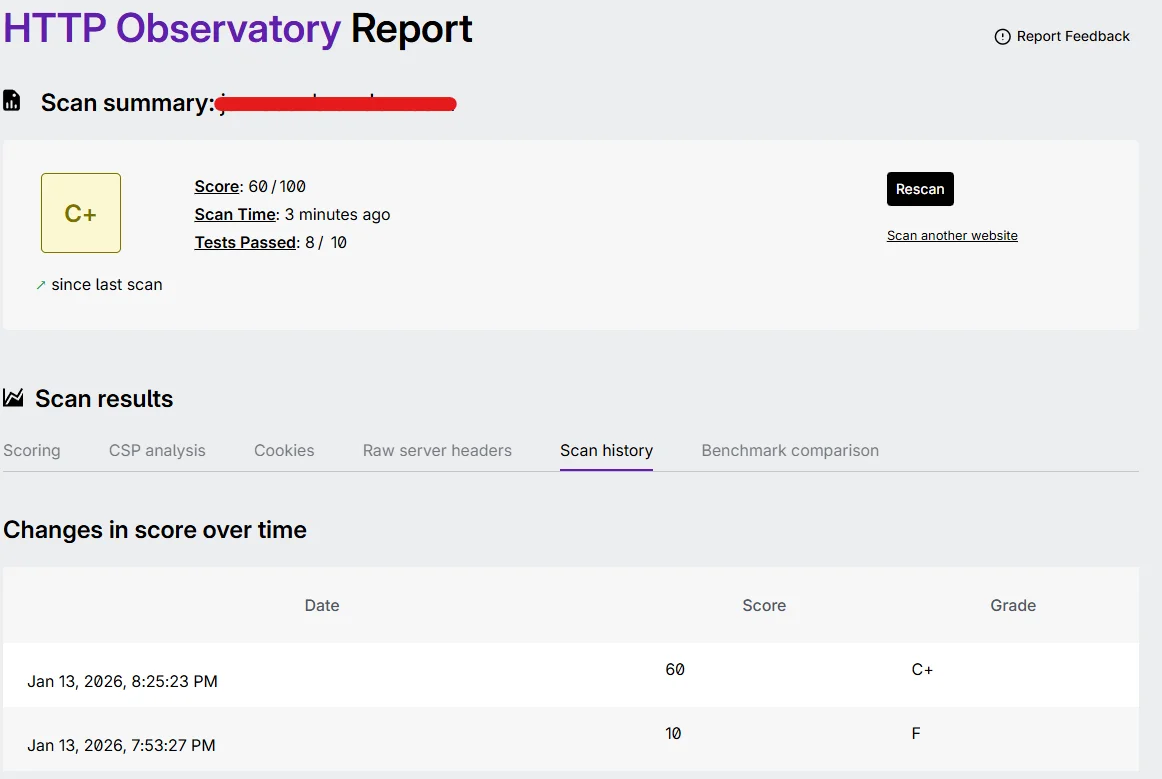The height and width of the screenshot is (779, 1162).
Task: Click the Report Feedback info icon
Action: pyautogui.click(x=1002, y=36)
